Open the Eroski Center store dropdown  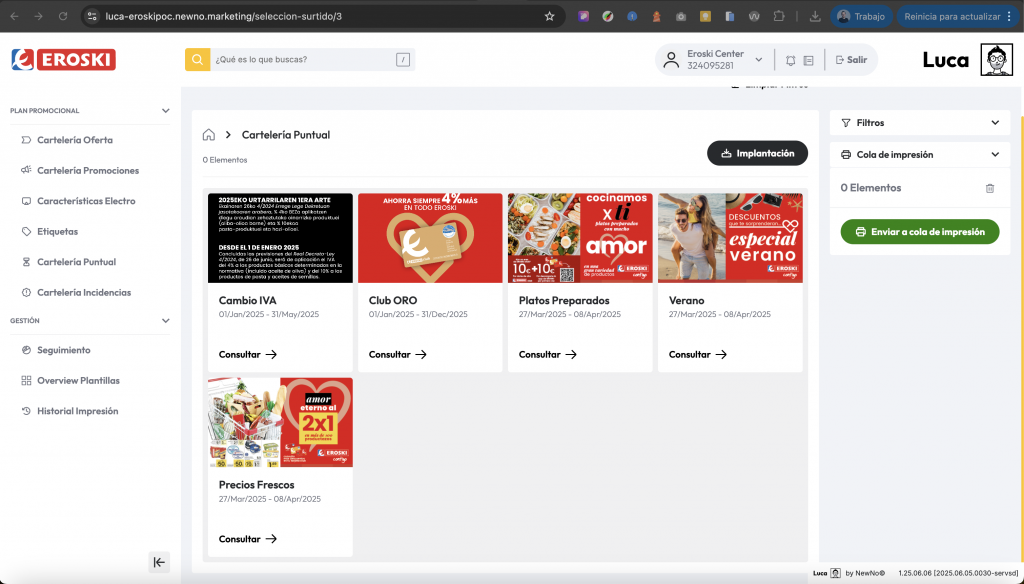pos(758,60)
